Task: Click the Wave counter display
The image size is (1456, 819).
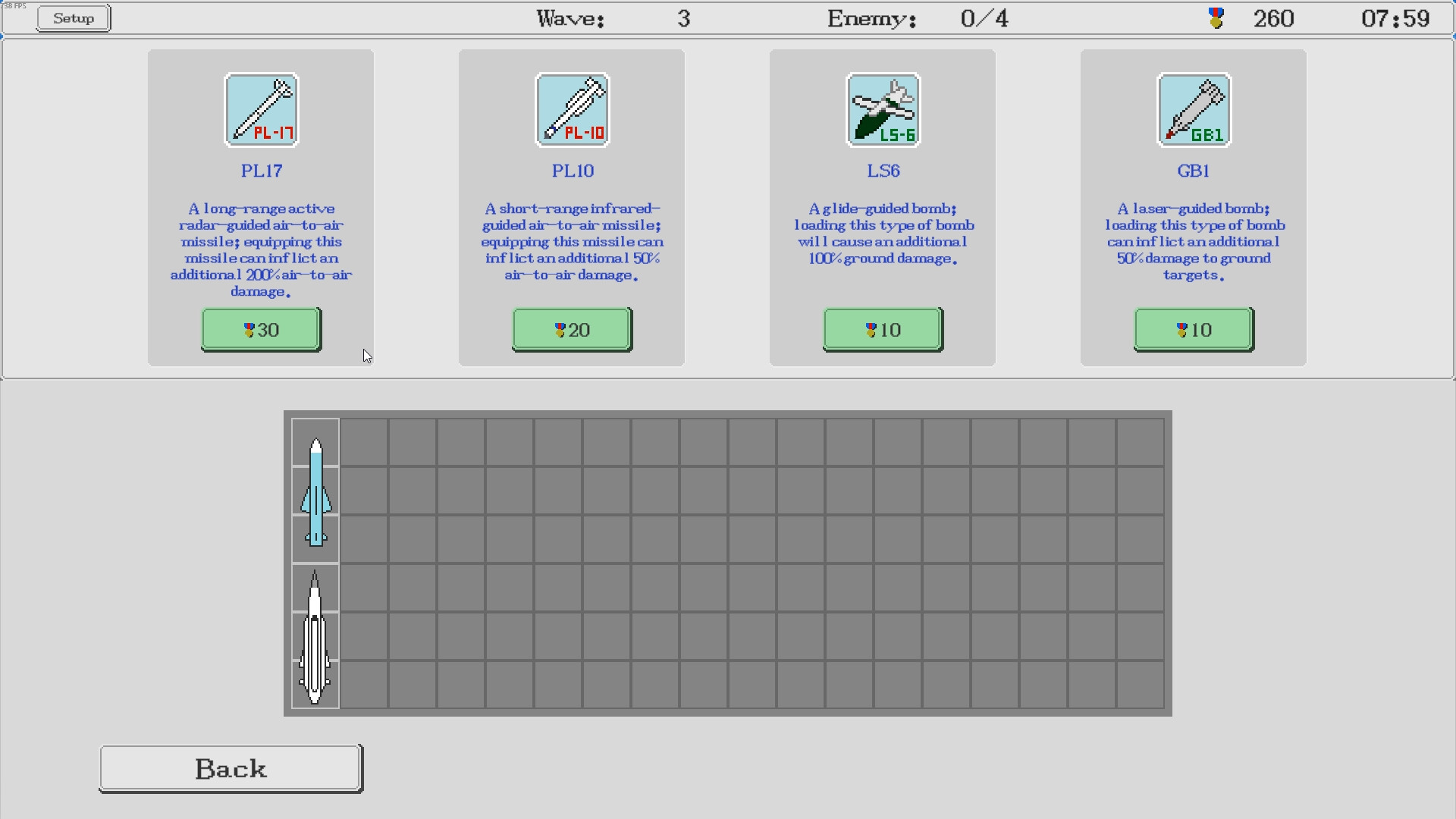Action: point(607,18)
